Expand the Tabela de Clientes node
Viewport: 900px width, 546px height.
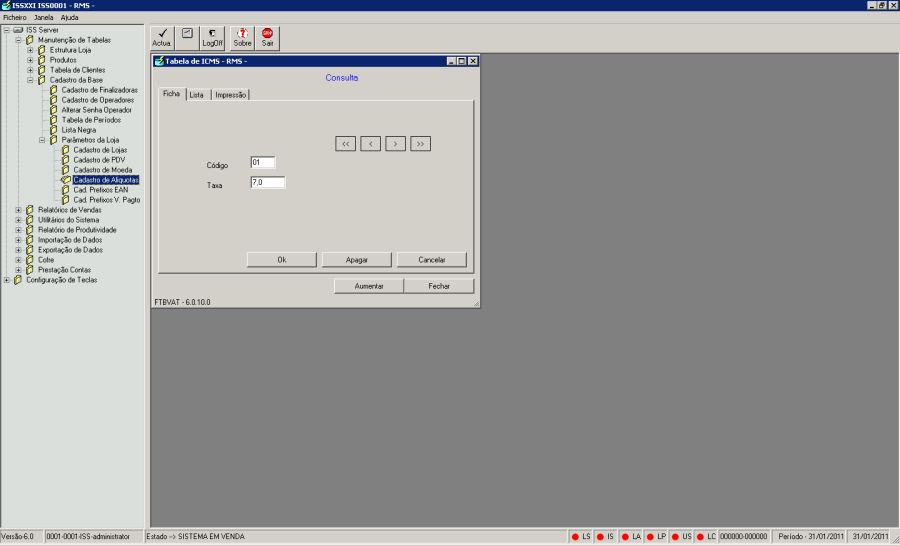point(30,70)
